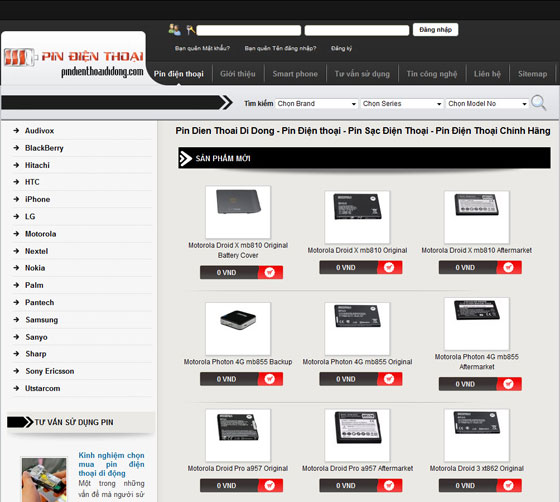This screenshot has height=502, width=560.
Task: Click the Motorola Photon 4G mb855 Original title
Action: pyautogui.click(x=357, y=362)
